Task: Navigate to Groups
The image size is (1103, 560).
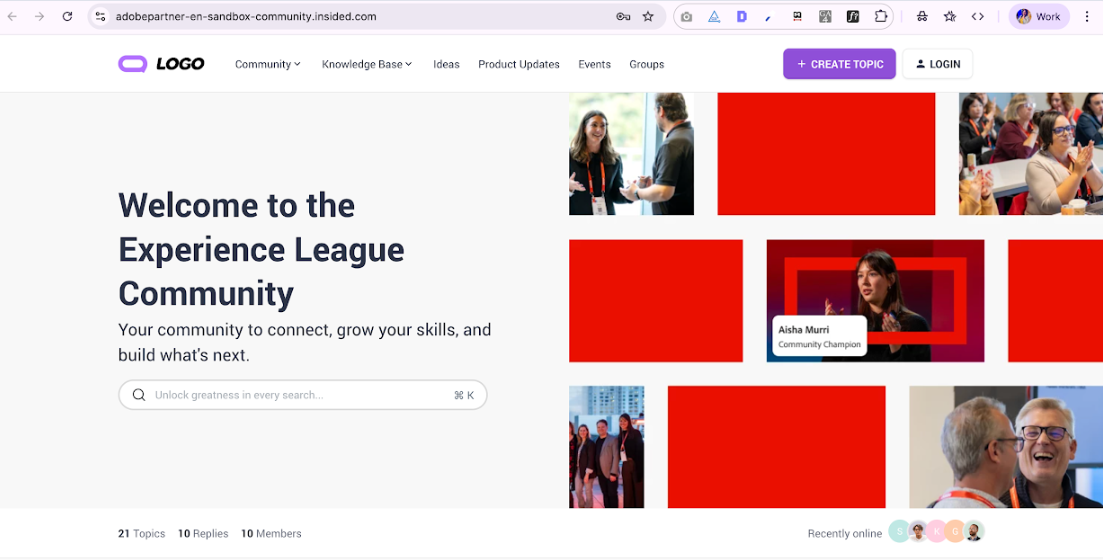Action: coord(646,64)
